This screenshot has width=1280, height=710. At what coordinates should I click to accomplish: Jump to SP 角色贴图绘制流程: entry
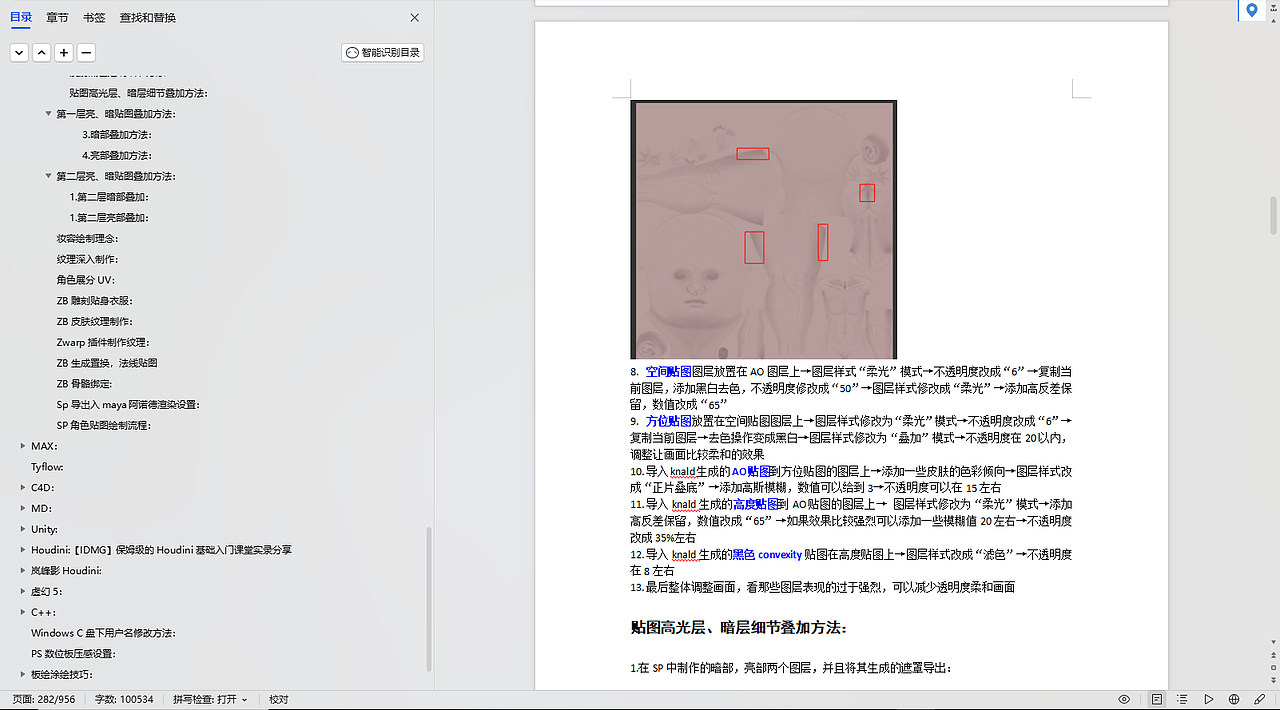pyautogui.click(x=104, y=426)
